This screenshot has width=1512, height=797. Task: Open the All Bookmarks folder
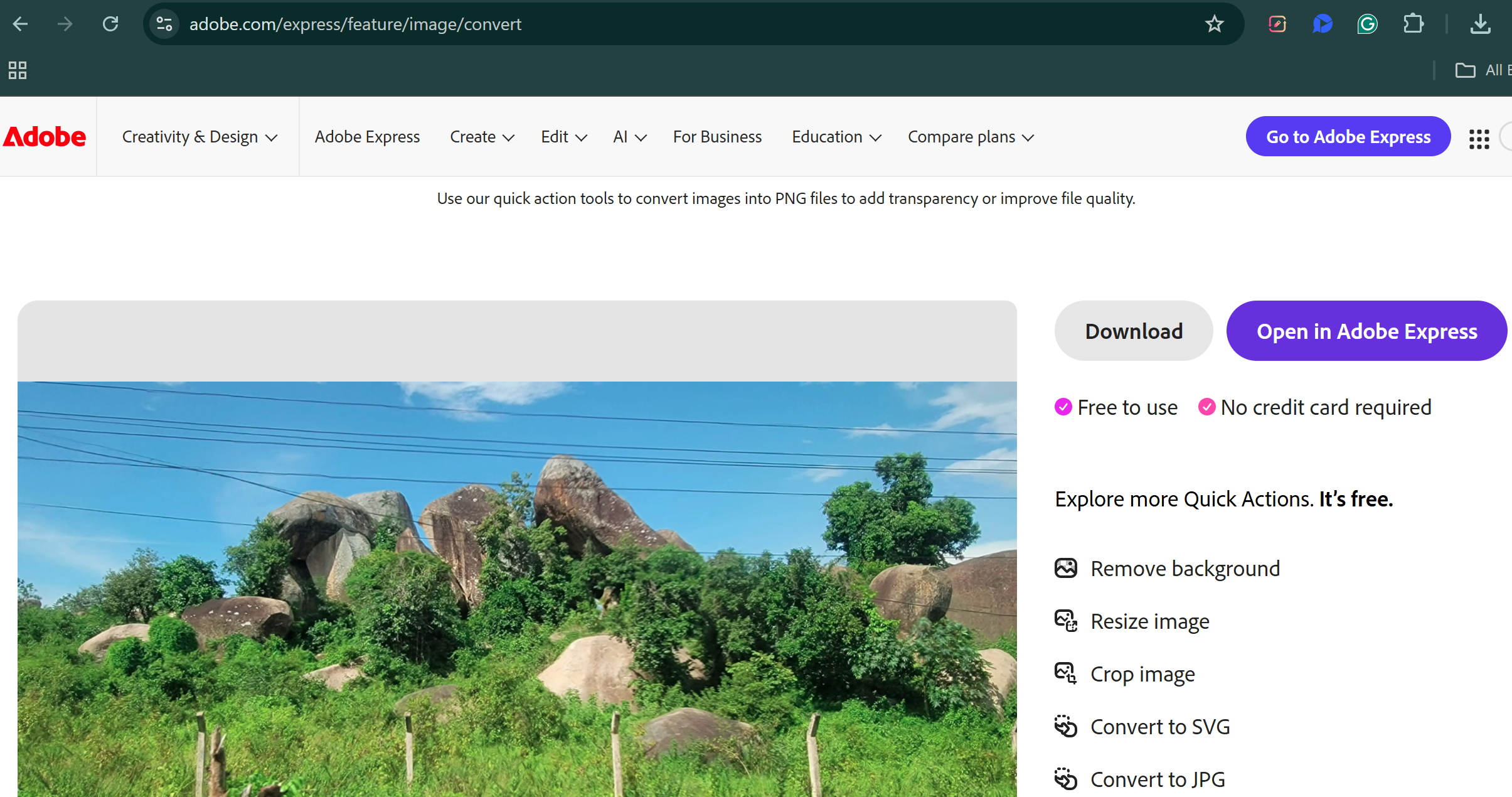click(x=1483, y=70)
